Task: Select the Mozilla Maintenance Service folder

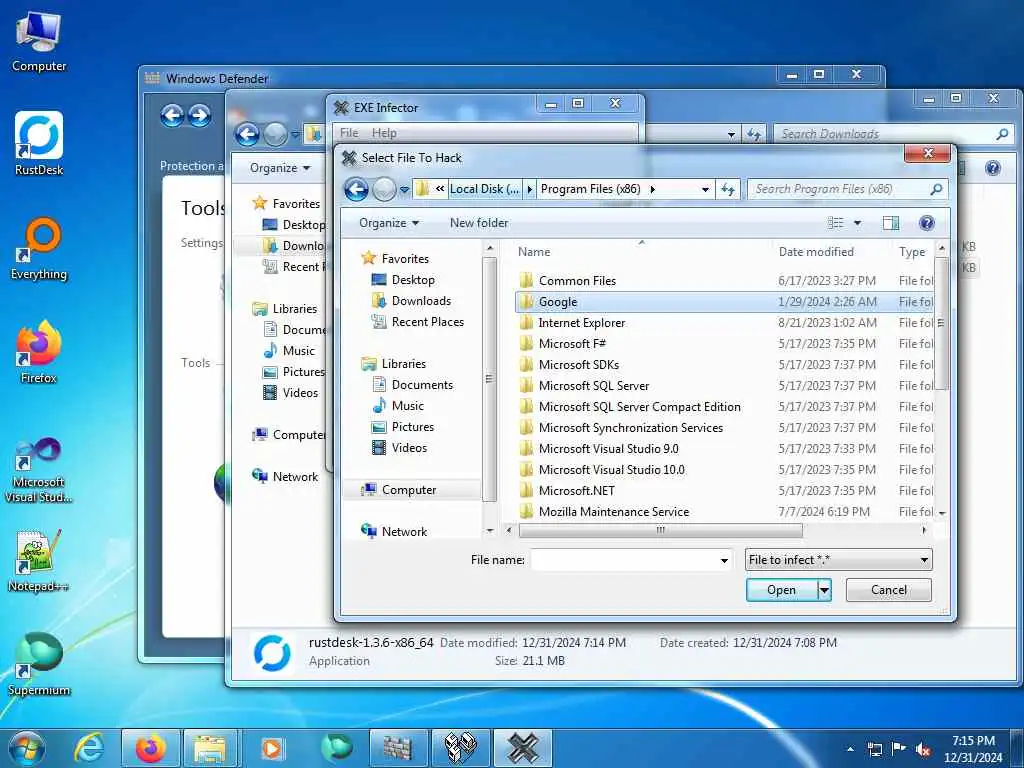Action: click(725, 512)
